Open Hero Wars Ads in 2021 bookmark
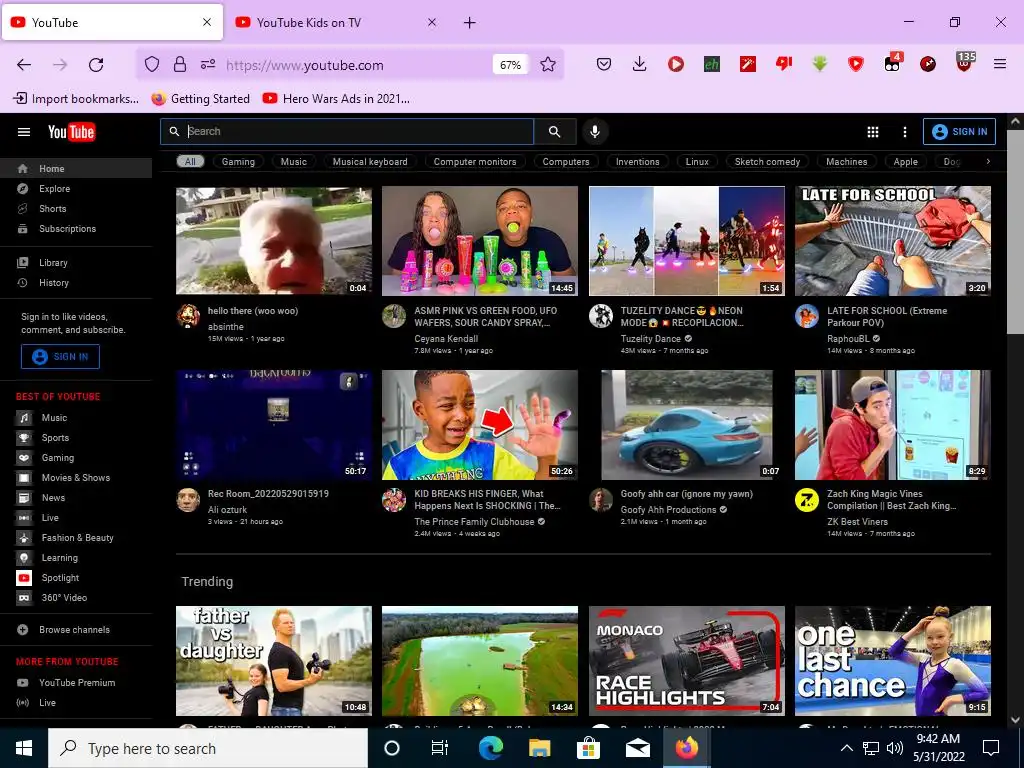This screenshot has height=768, width=1024. [x=336, y=99]
